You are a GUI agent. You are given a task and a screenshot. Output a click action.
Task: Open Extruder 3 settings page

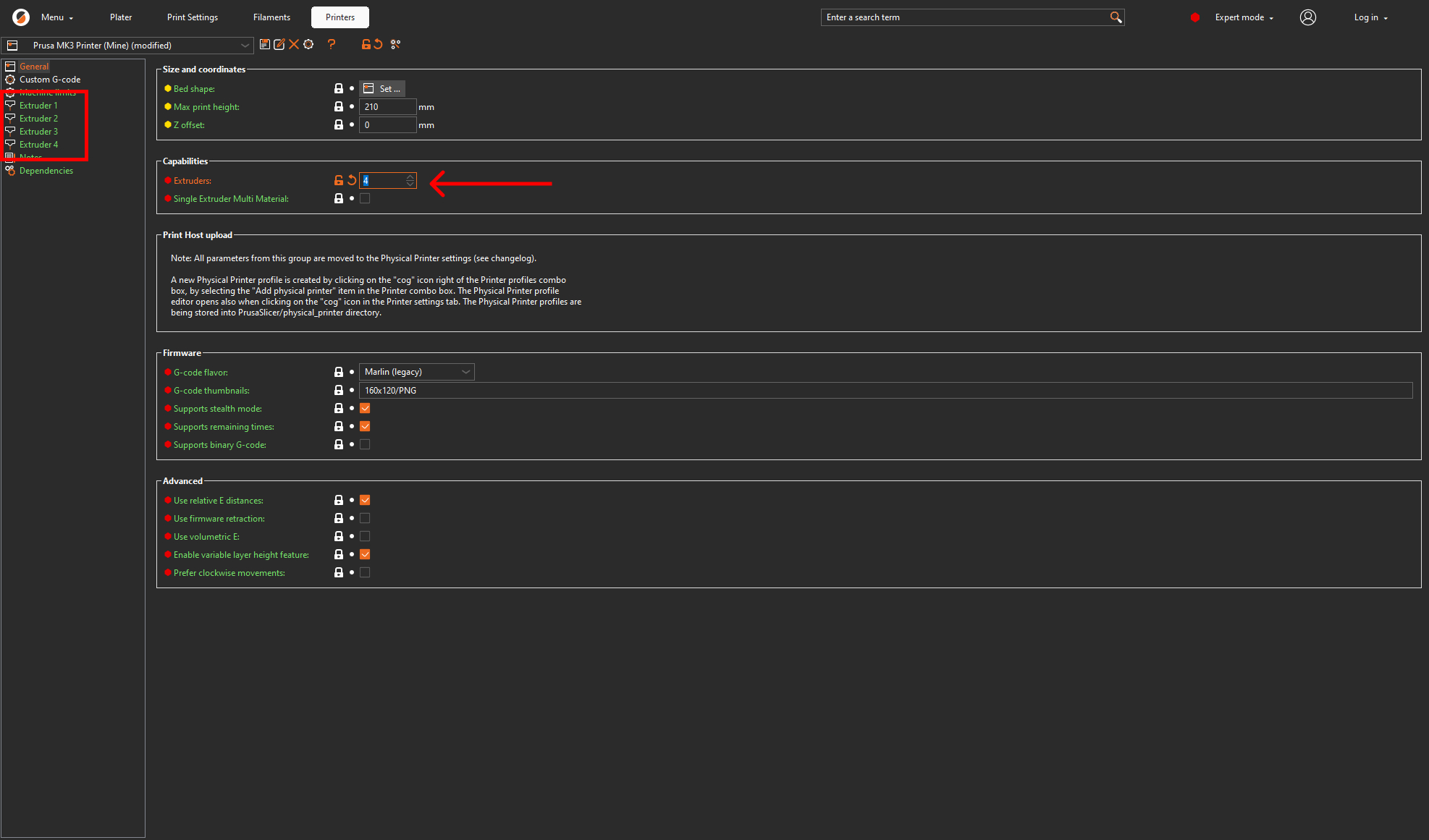point(38,132)
